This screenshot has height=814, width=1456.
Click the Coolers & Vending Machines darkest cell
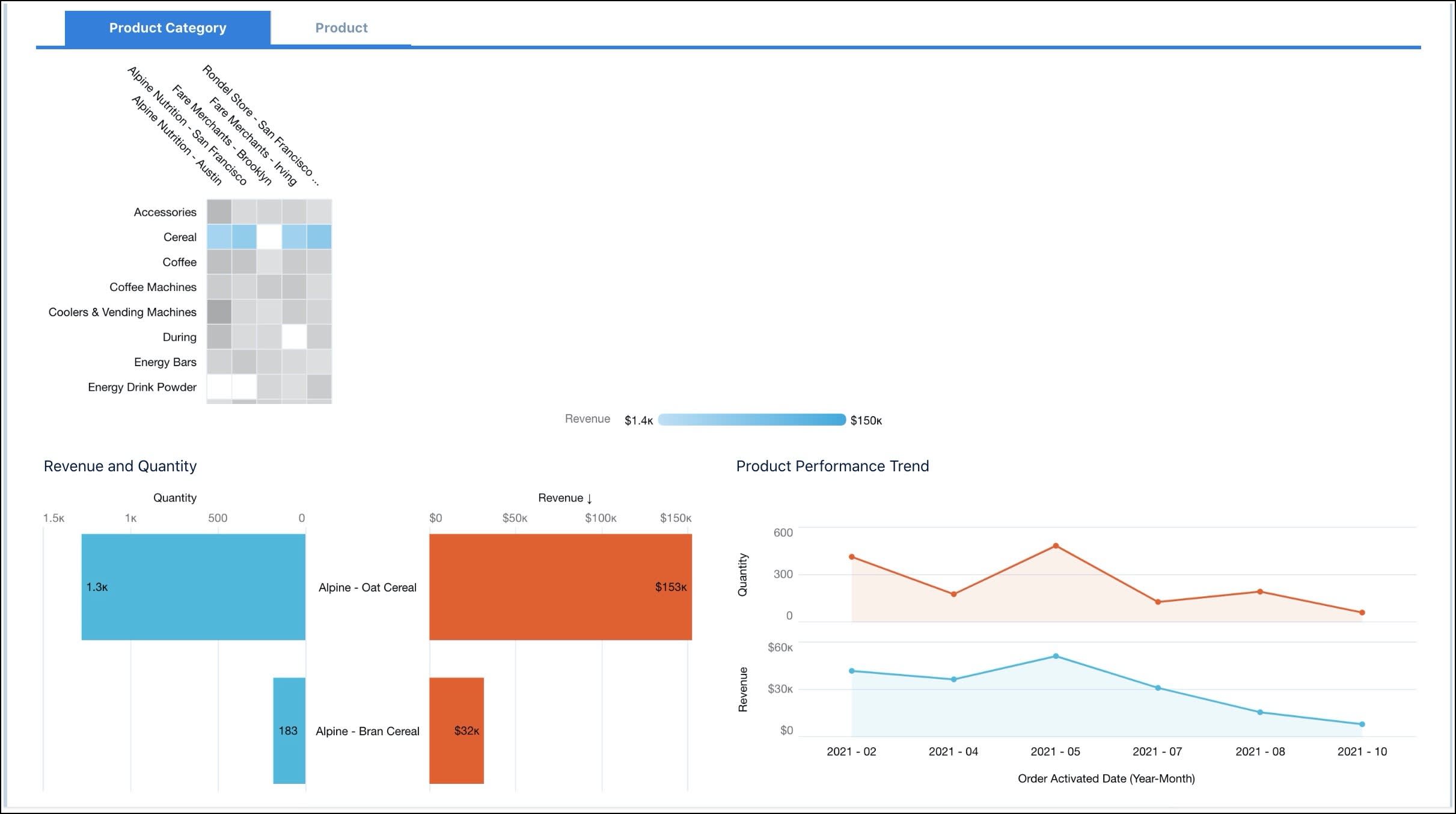point(219,312)
